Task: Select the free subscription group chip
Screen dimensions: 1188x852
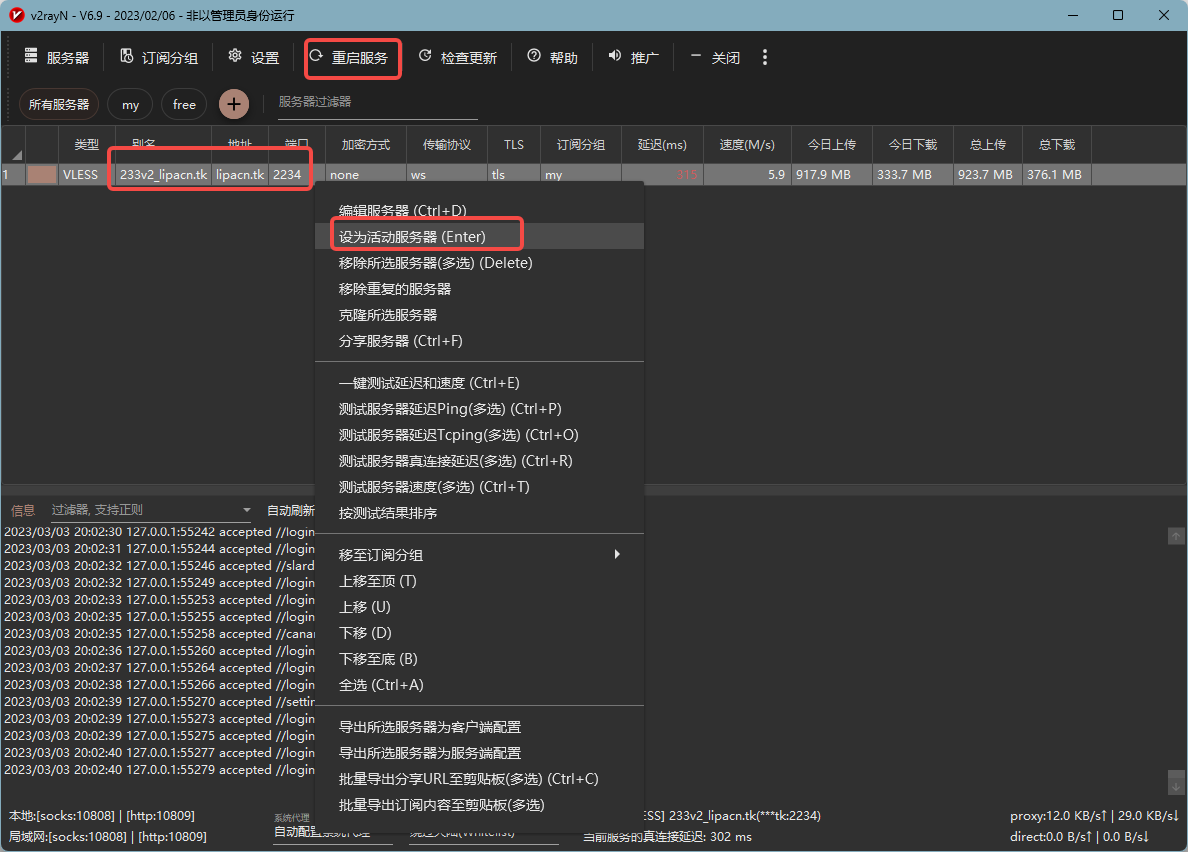Action: pos(184,105)
